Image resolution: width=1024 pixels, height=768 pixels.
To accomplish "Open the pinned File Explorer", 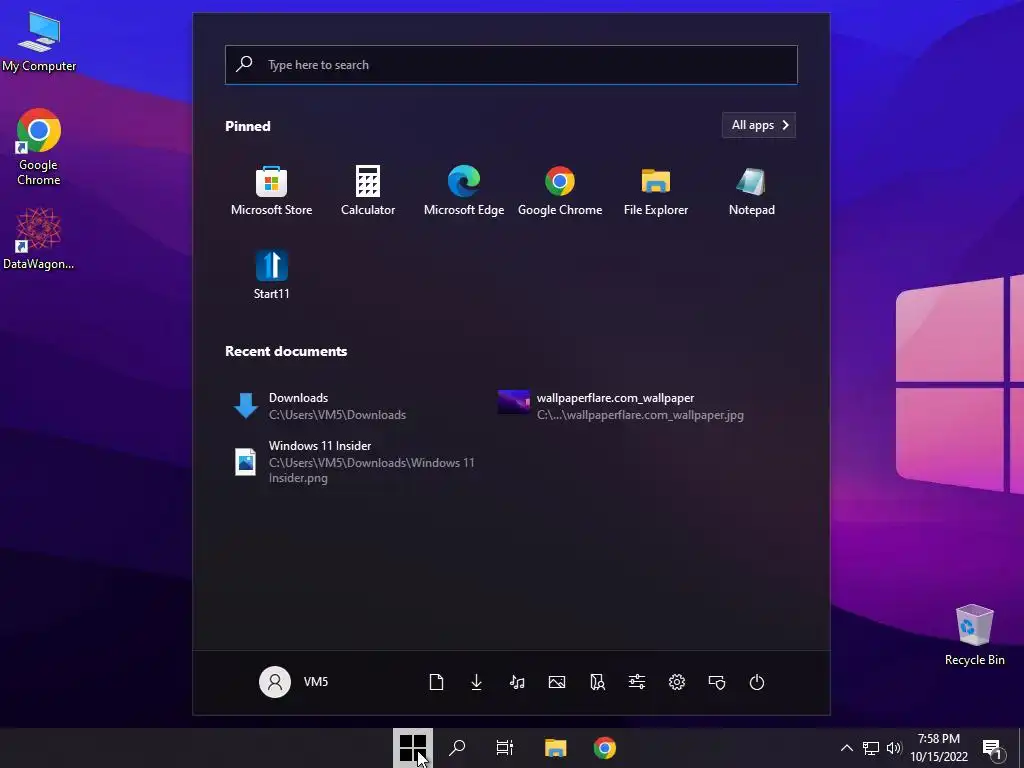I will click(656, 190).
